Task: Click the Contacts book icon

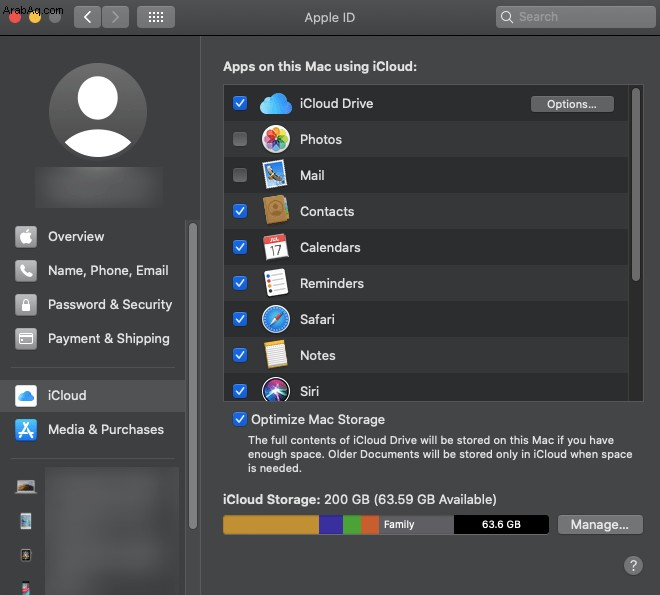Action: (x=276, y=210)
